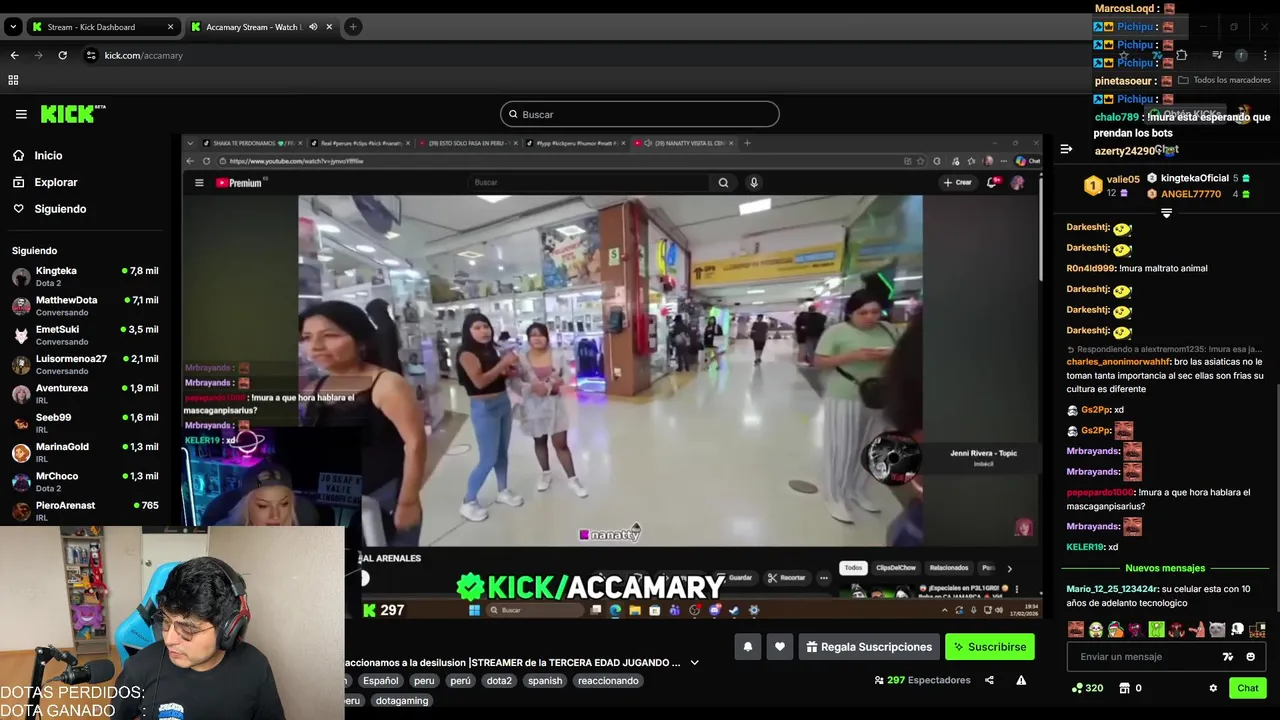Click the browser forward arrow
This screenshot has height=720, width=1280.
(38, 55)
